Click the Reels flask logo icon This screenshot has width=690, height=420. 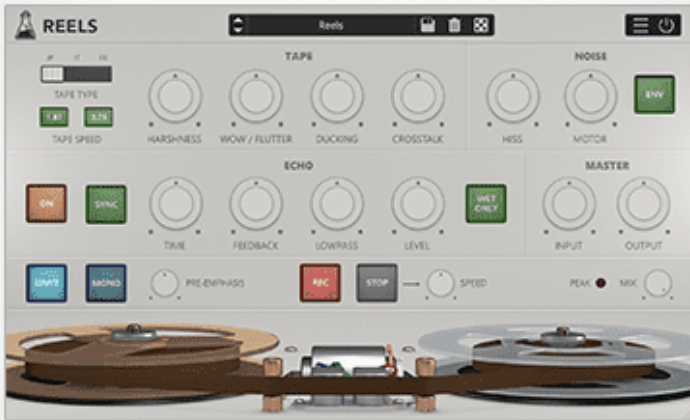click(x=26, y=25)
